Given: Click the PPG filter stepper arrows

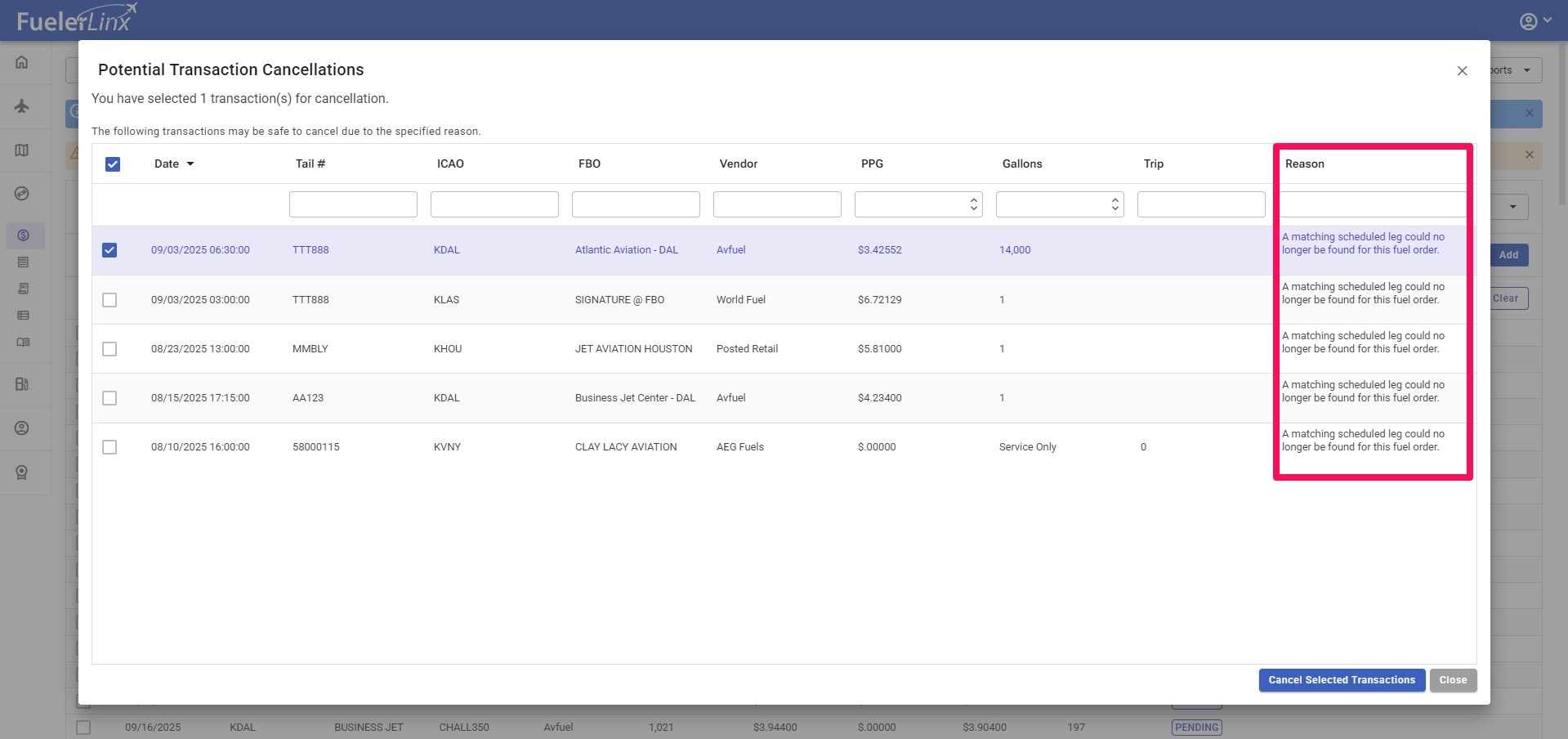Looking at the screenshot, I should pyautogui.click(x=974, y=204).
